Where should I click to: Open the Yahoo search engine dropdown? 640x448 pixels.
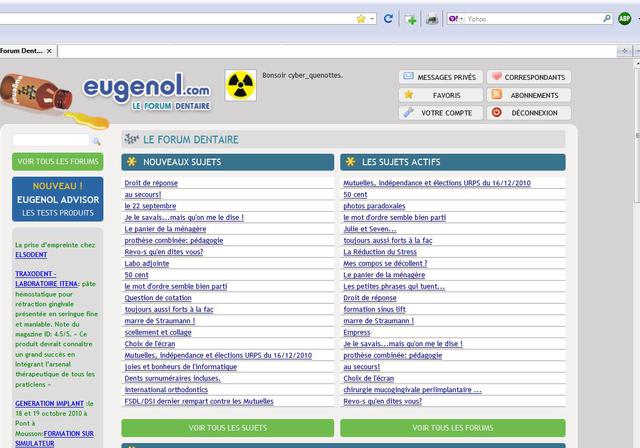tap(457, 19)
